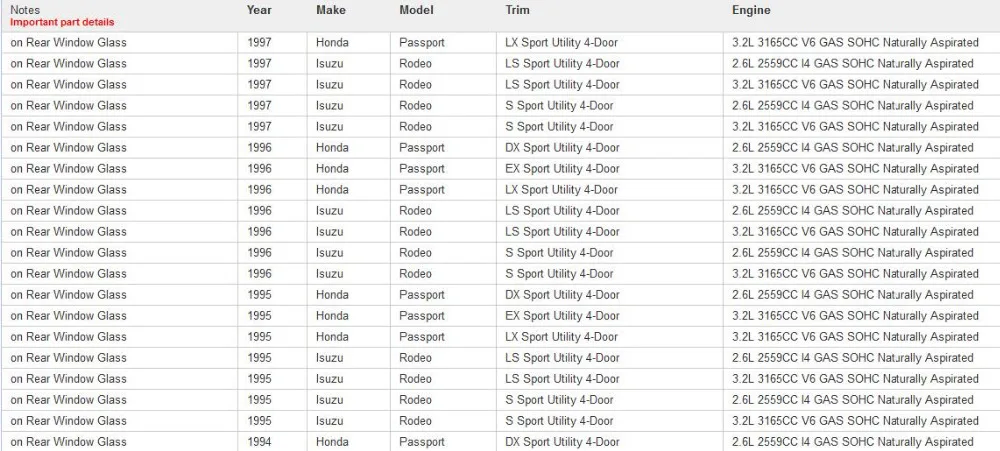The height and width of the screenshot is (451, 1000).
Task: Click engine cell of 1997 Honda Passport row
Action: [862, 43]
